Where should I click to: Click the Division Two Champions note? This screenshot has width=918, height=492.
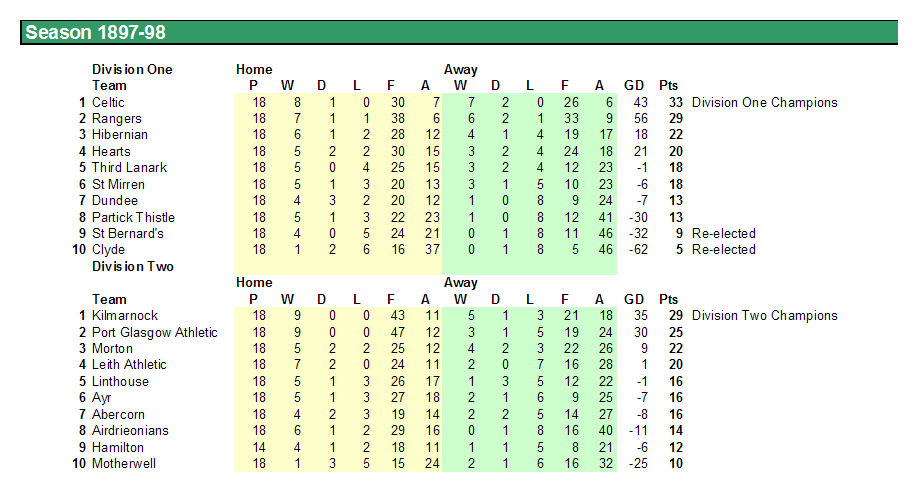click(x=765, y=316)
